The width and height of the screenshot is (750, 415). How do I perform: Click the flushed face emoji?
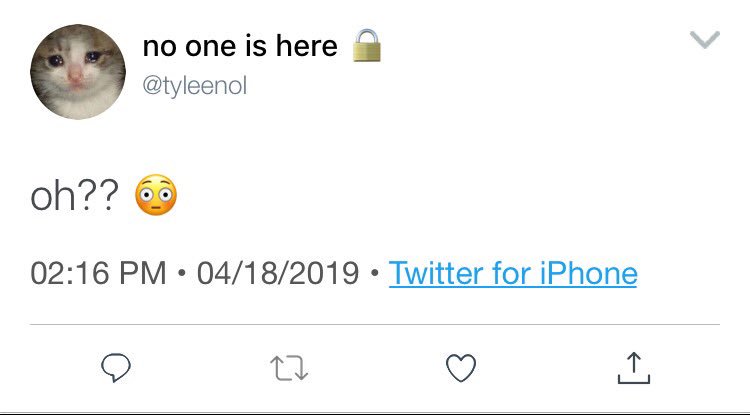coord(156,195)
